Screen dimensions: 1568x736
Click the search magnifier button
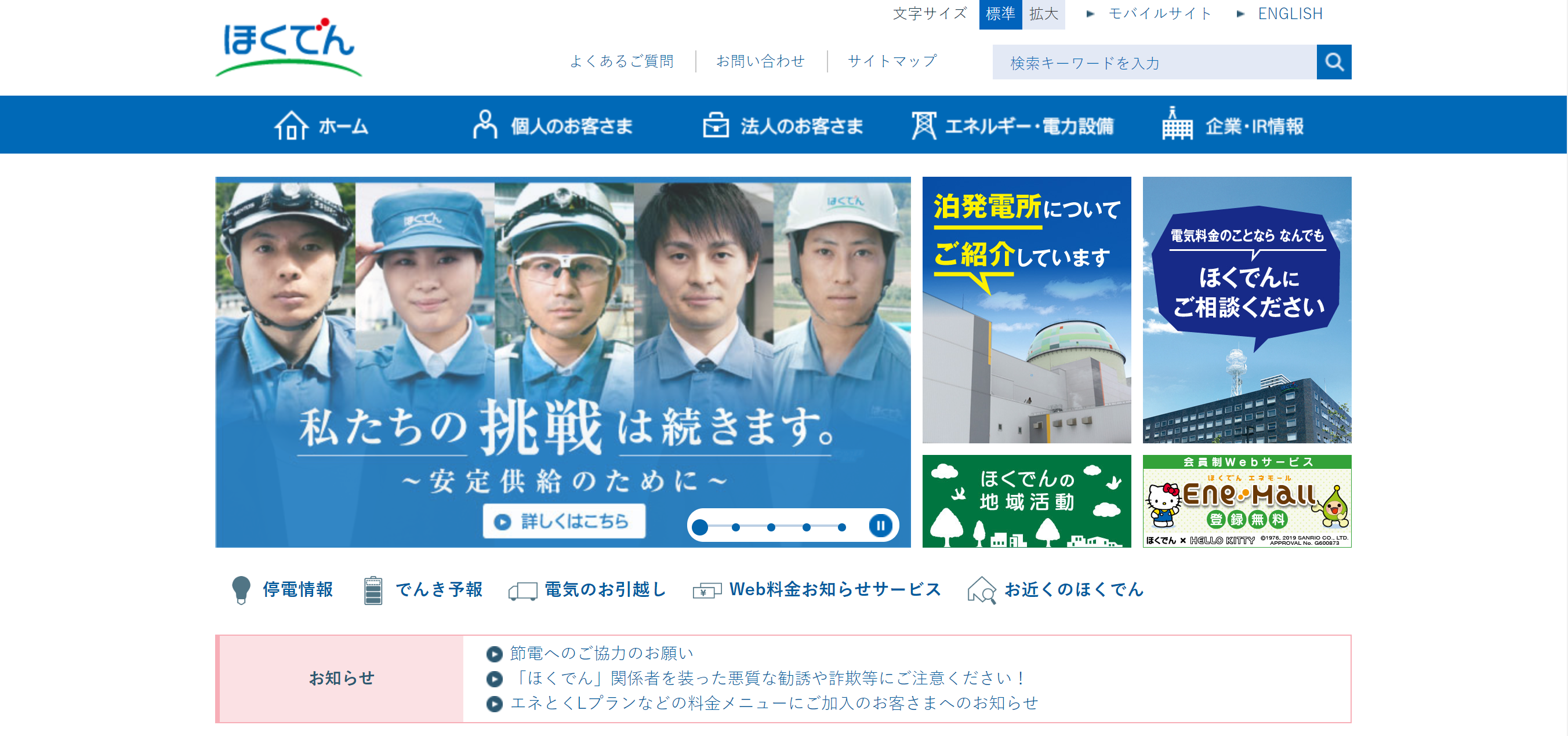click(1334, 62)
